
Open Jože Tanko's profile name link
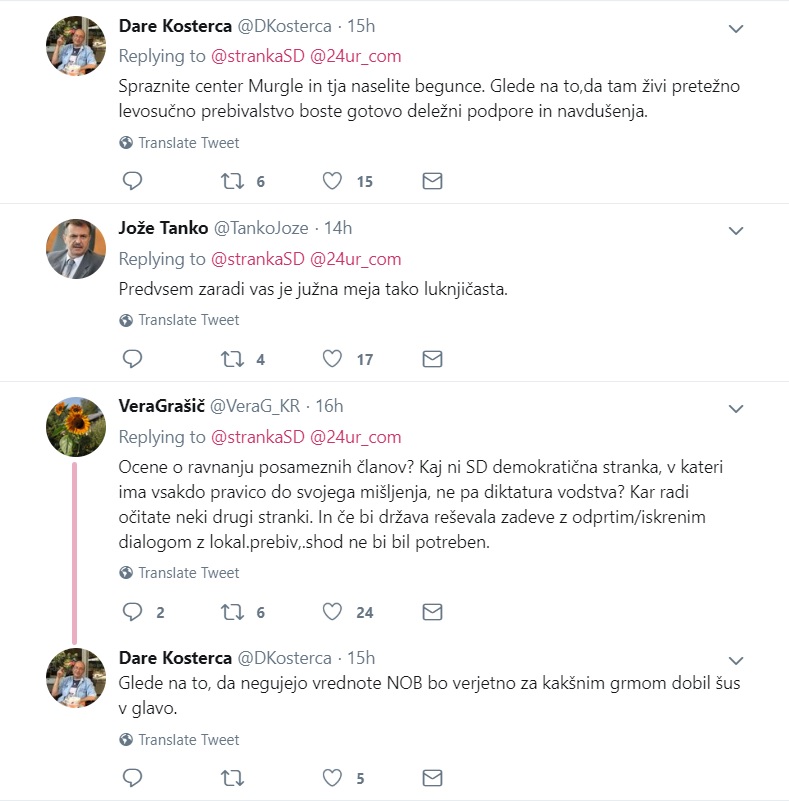(x=163, y=228)
